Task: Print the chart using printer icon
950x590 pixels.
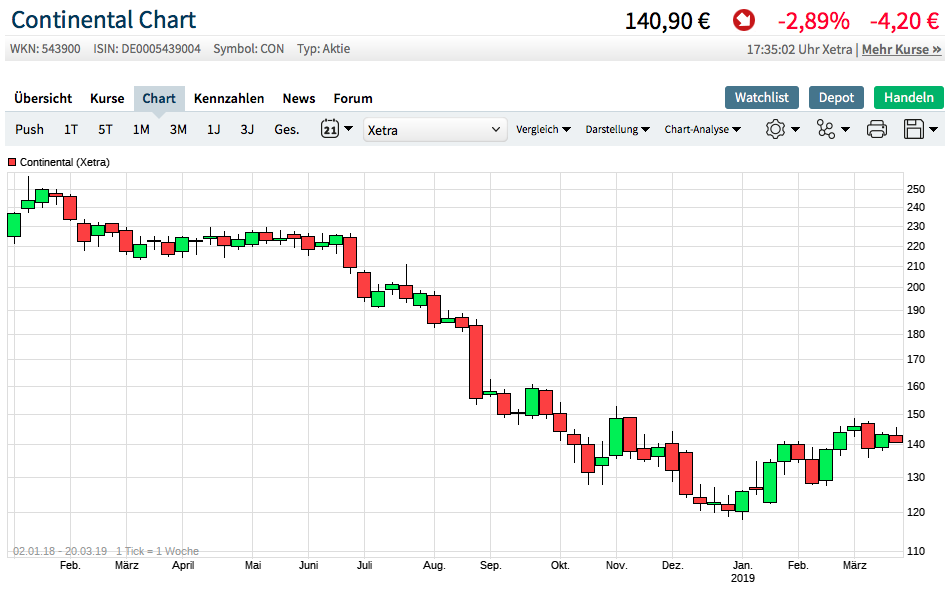Action: [x=876, y=129]
